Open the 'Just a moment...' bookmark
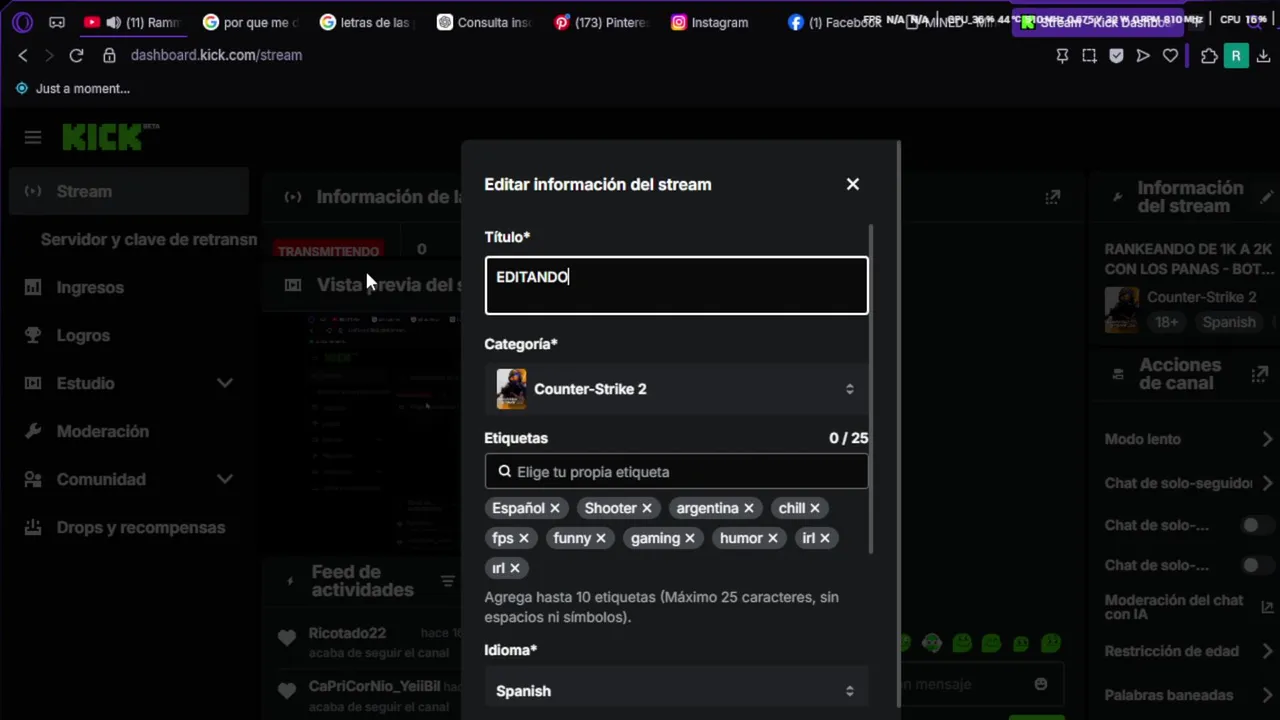The width and height of the screenshot is (1280, 720). pyautogui.click(x=72, y=88)
